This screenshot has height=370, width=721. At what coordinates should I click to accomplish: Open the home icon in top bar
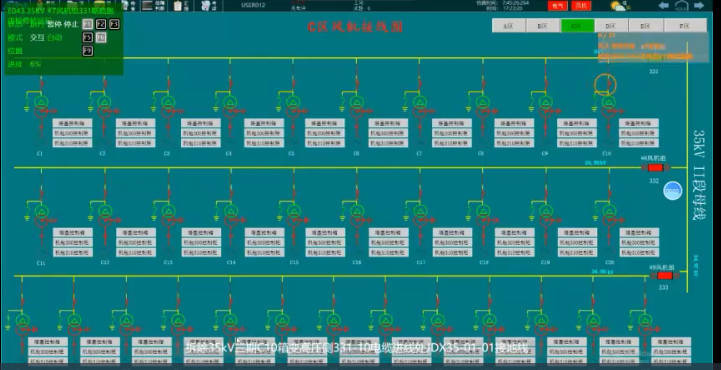[681, 6]
